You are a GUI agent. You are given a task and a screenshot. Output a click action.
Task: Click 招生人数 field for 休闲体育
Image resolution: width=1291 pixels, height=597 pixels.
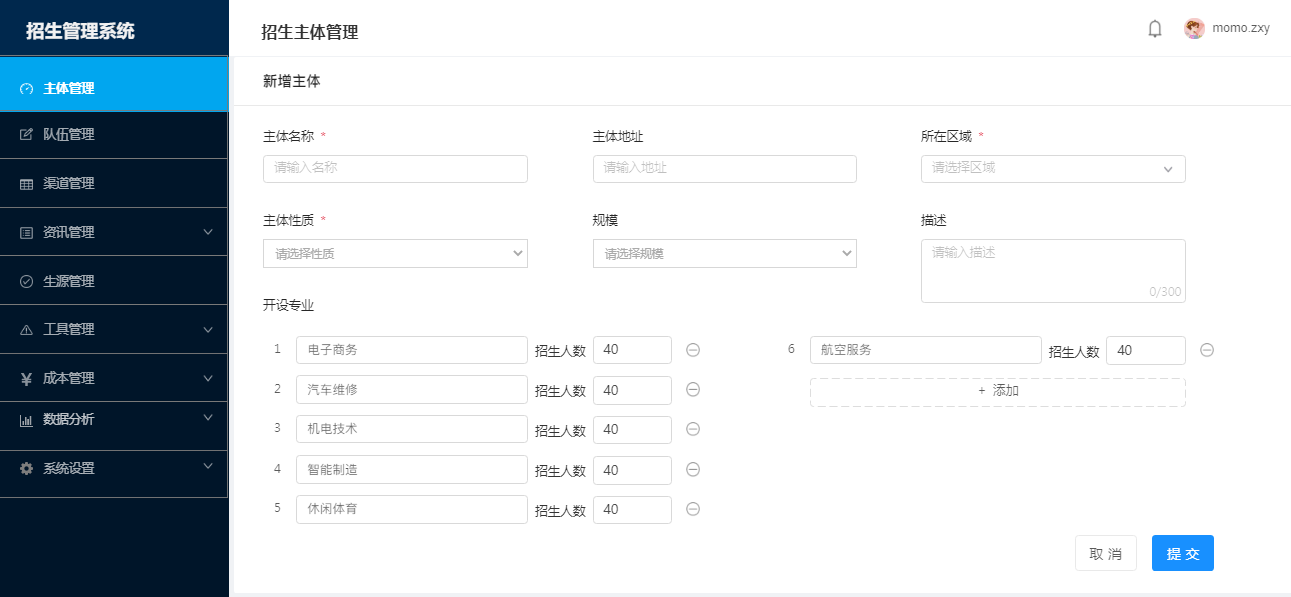[x=632, y=510]
